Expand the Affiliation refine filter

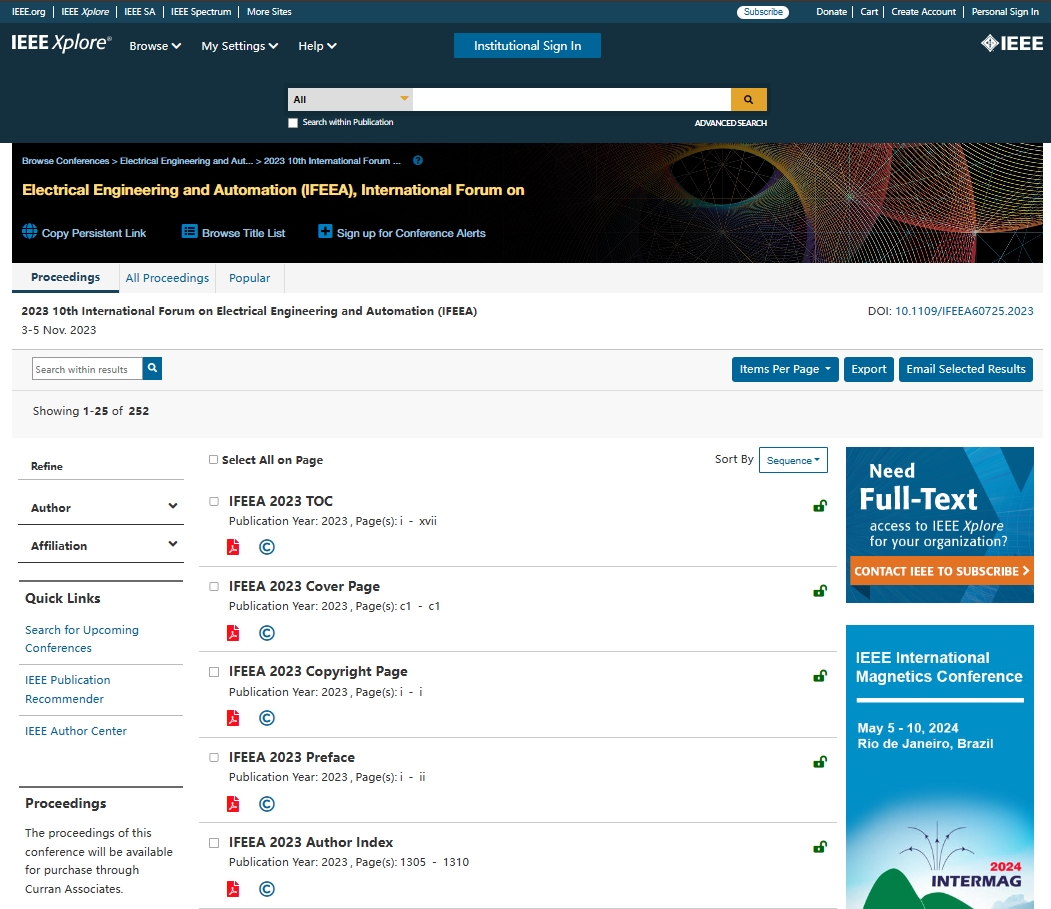coord(101,546)
